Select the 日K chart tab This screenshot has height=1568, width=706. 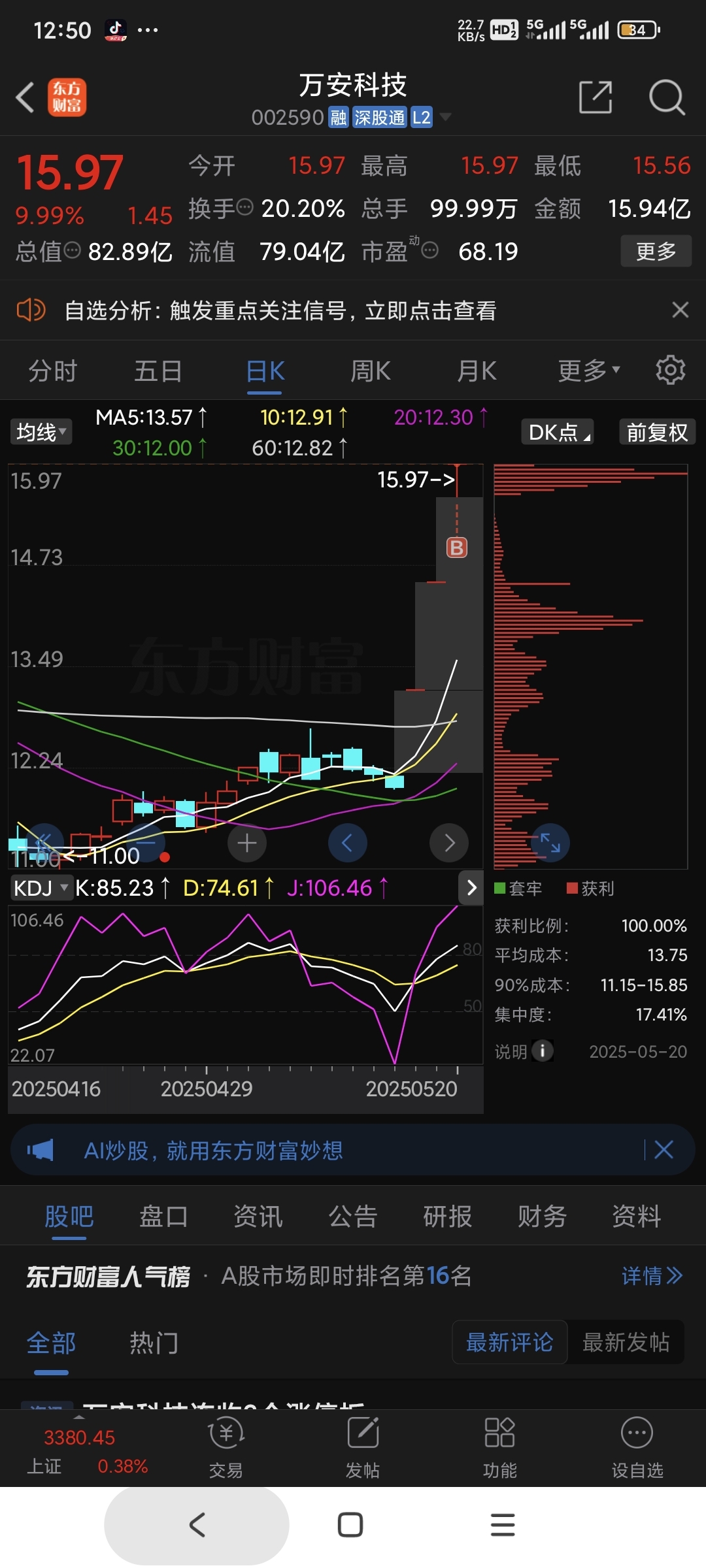click(x=265, y=371)
